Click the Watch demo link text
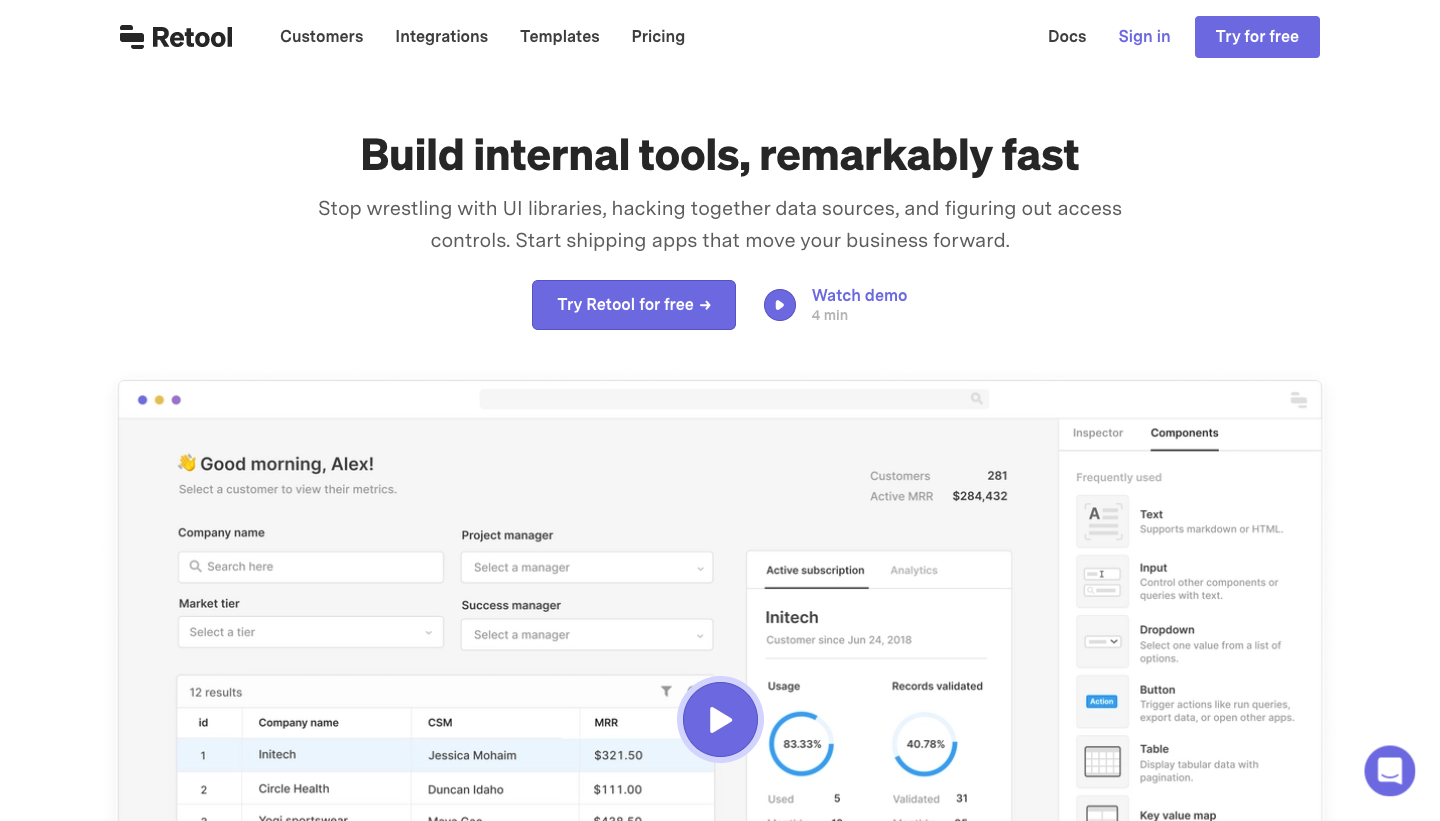The image size is (1440, 821). (x=859, y=295)
